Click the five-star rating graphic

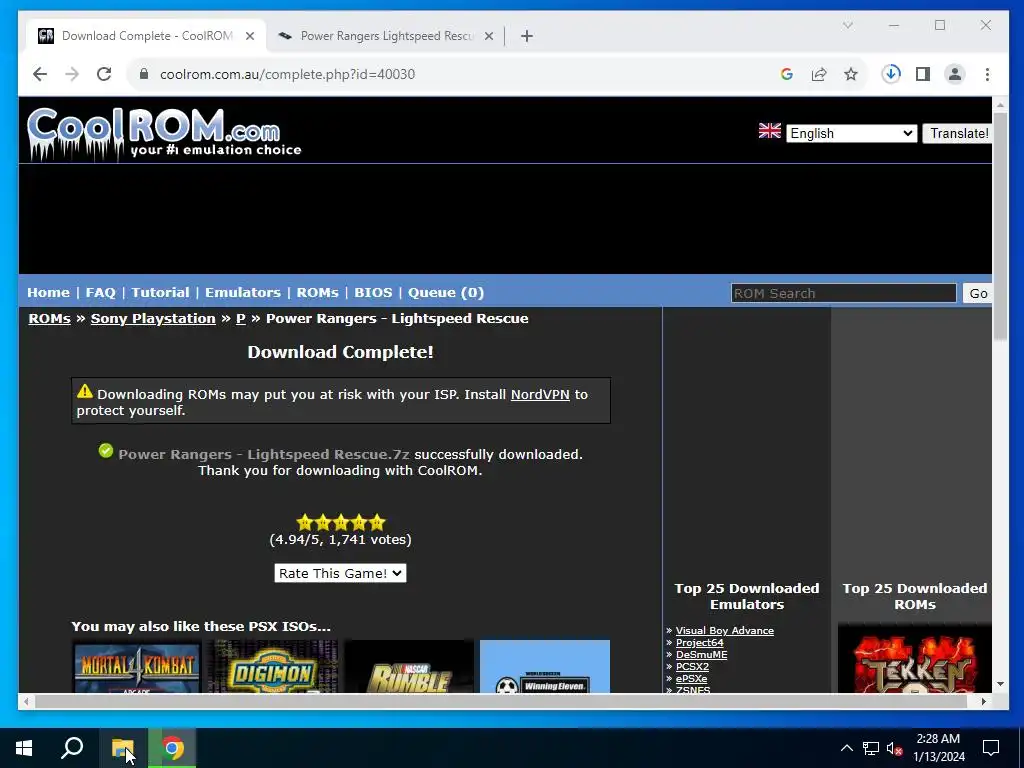[x=341, y=522]
